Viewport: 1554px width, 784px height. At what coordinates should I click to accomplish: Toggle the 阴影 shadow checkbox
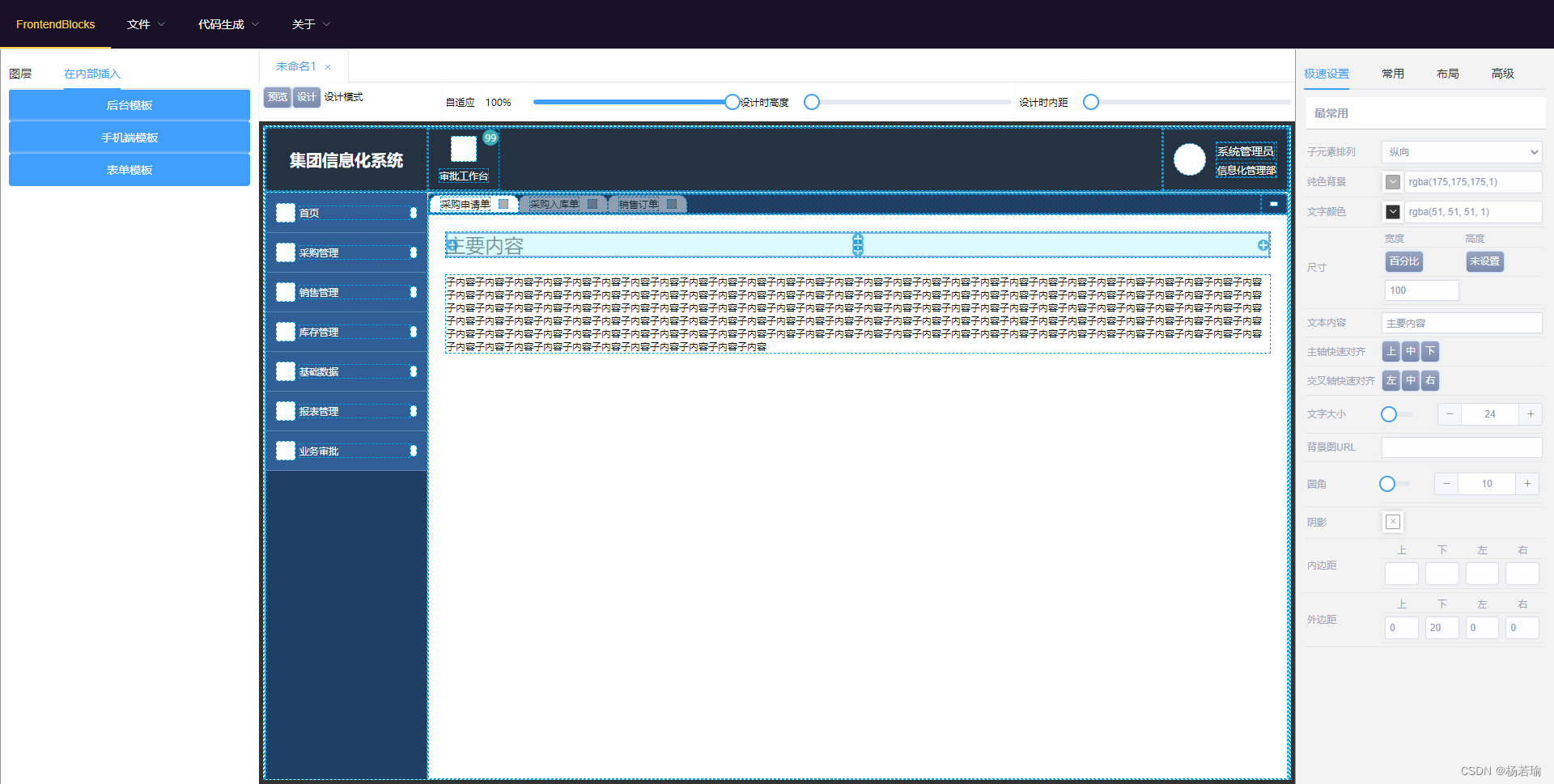click(1393, 522)
